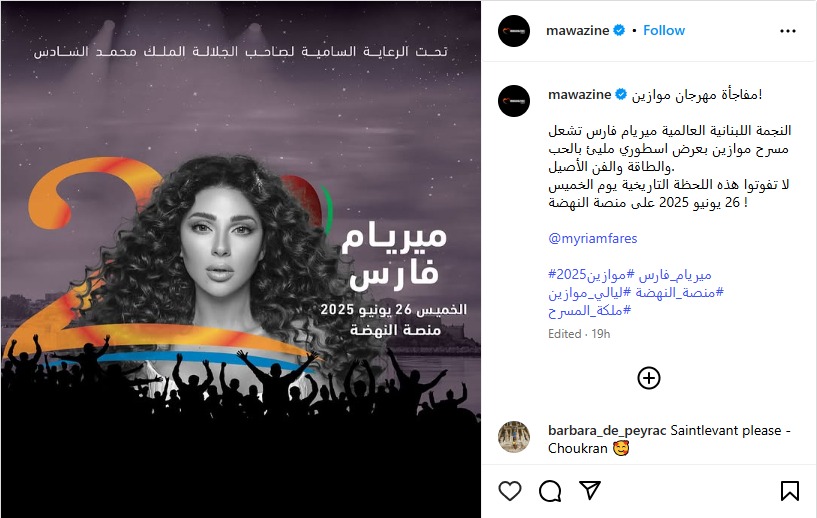Open more options three-dot menu
This screenshot has height=518, width=817.
coord(787,31)
